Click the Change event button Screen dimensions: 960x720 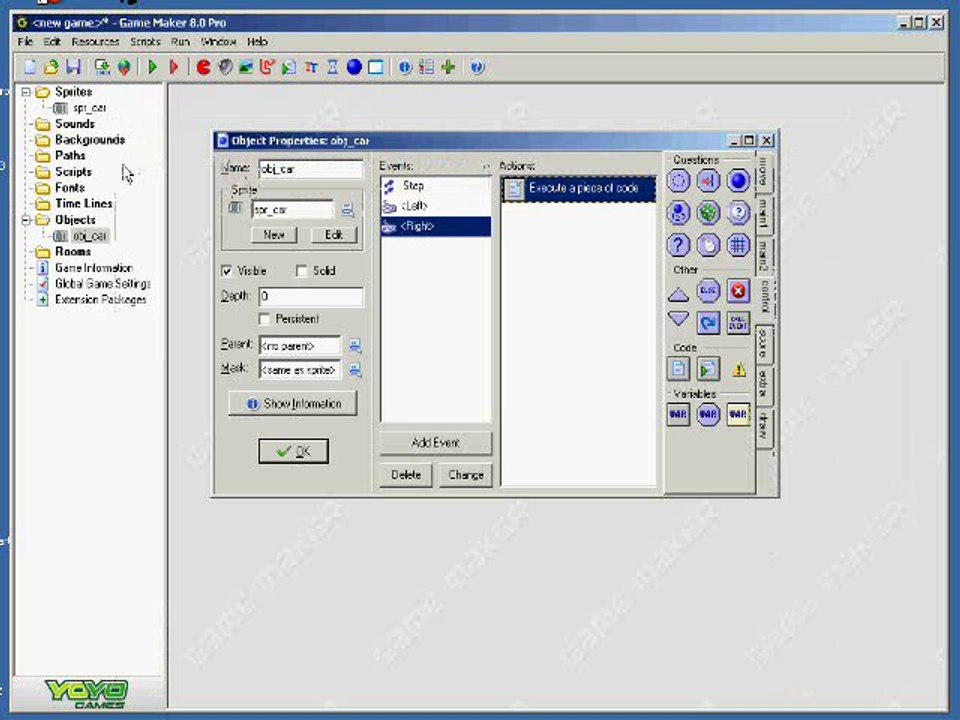(466, 475)
